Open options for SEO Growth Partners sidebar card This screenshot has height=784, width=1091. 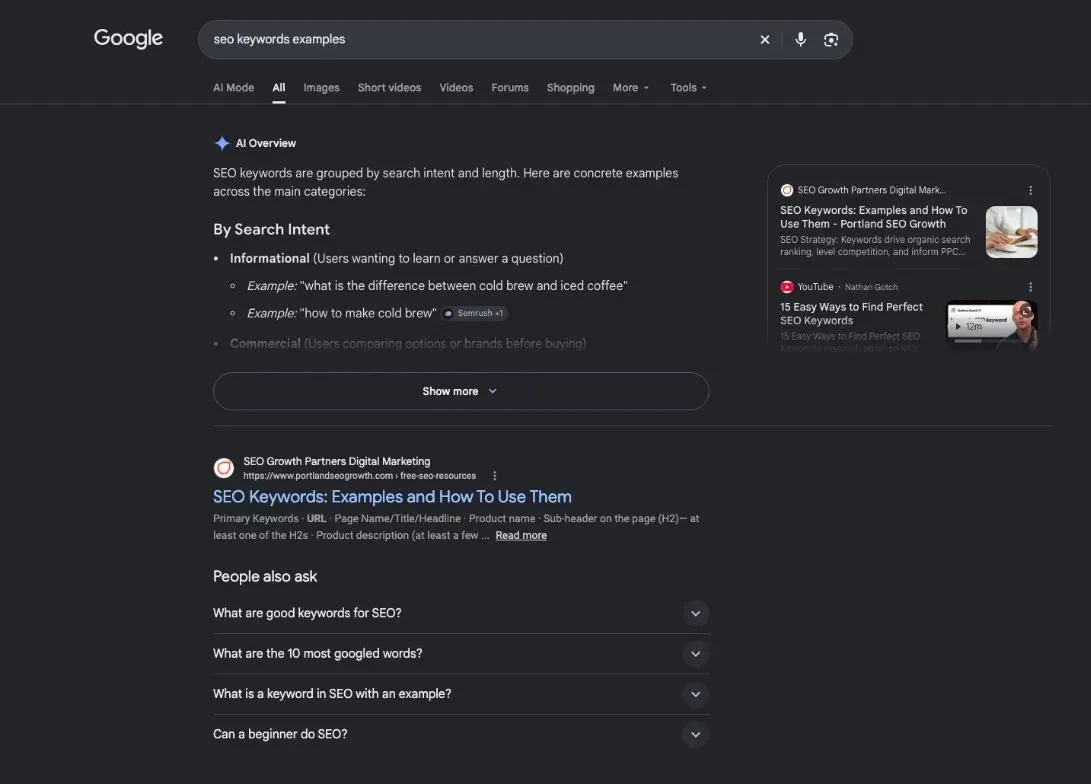[x=1030, y=190]
